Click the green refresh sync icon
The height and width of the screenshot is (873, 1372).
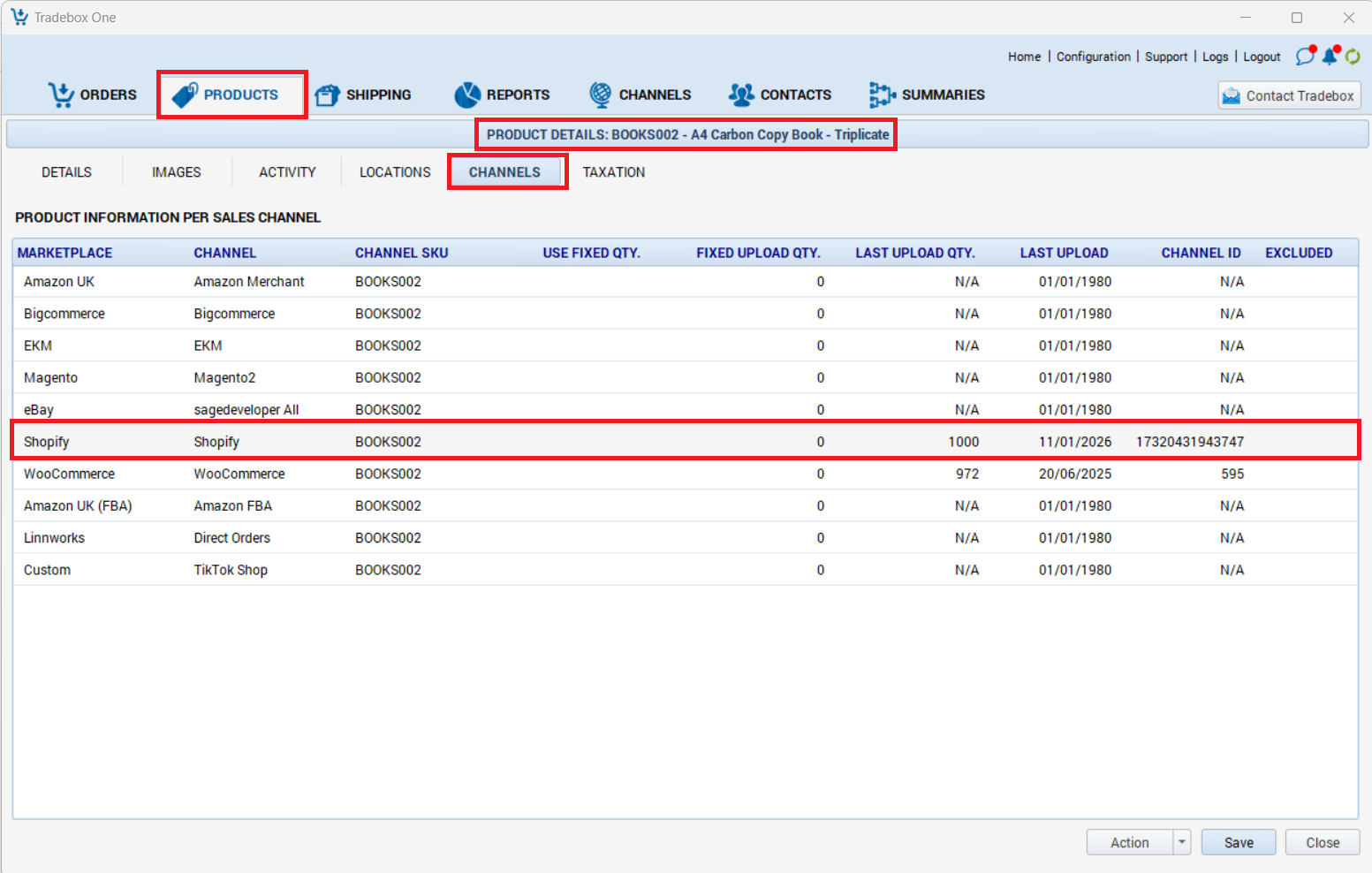click(1353, 57)
